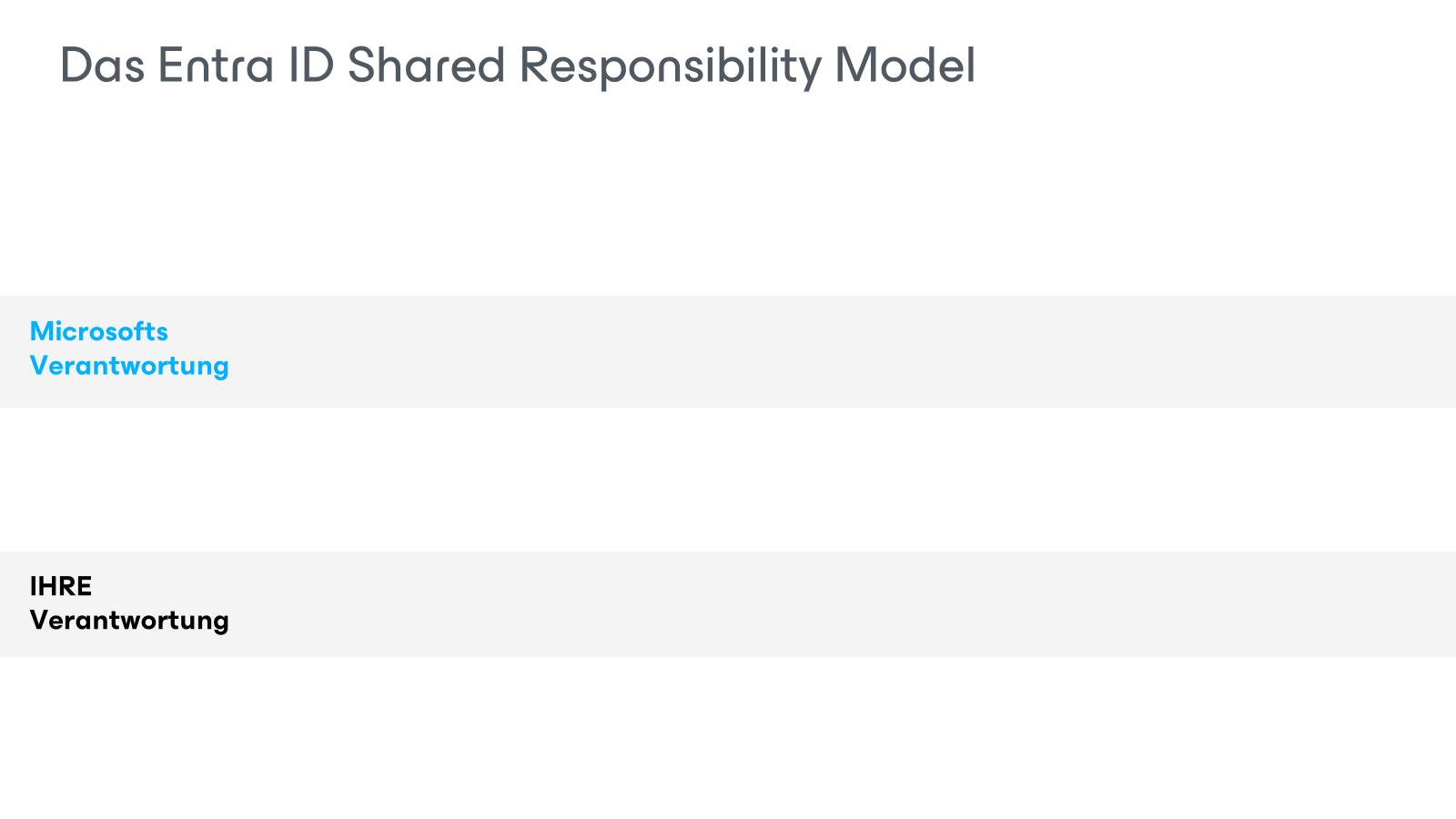Click the empty part of the IHRE gray band
1456x819 pixels.
819,604
